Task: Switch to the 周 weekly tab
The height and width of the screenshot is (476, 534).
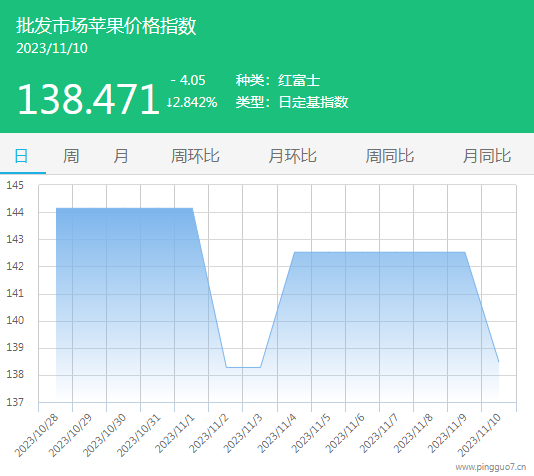Action: point(71,156)
